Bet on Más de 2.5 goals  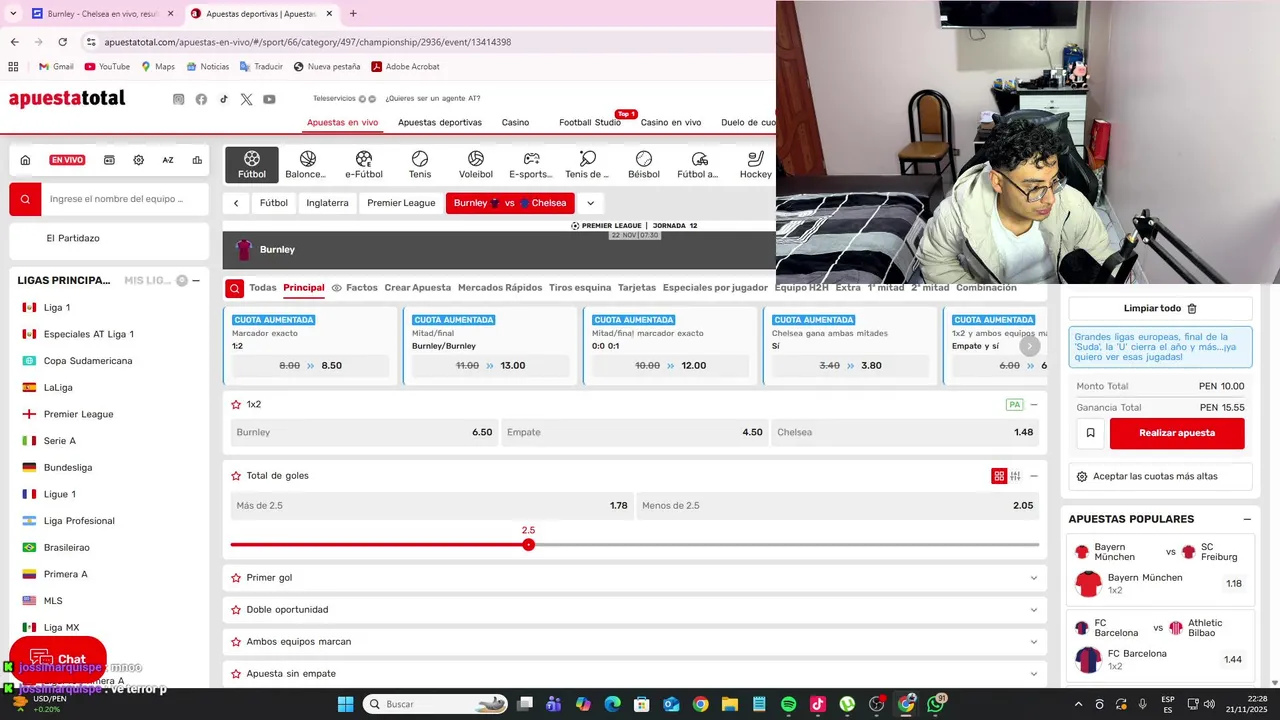coord(432,506)
